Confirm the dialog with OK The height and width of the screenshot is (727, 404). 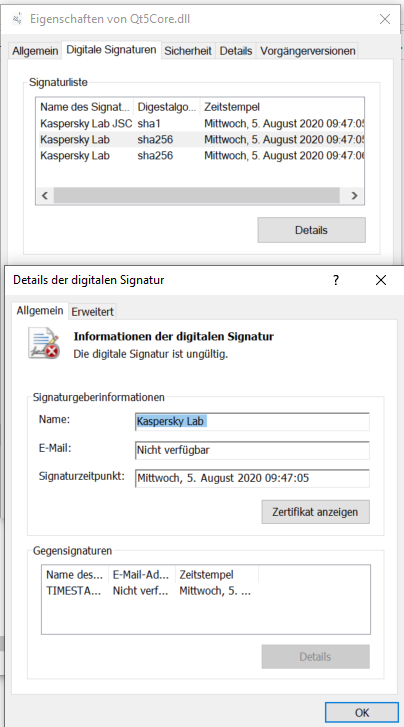coord(361,712)
